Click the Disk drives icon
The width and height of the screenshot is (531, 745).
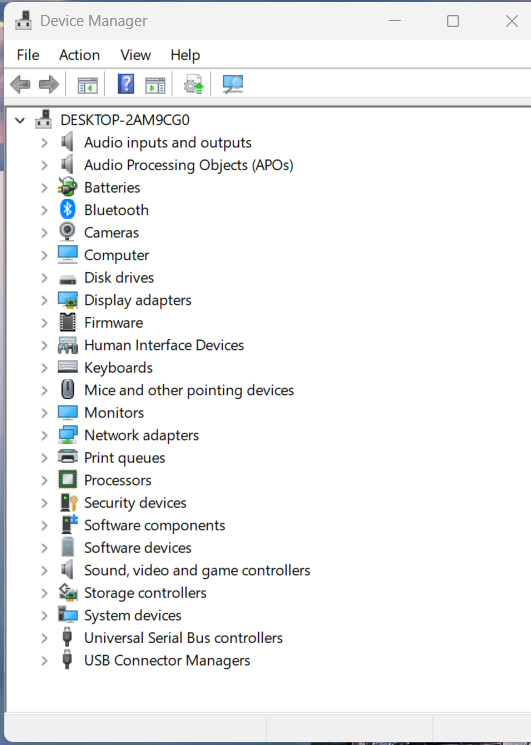coord(67,279)
